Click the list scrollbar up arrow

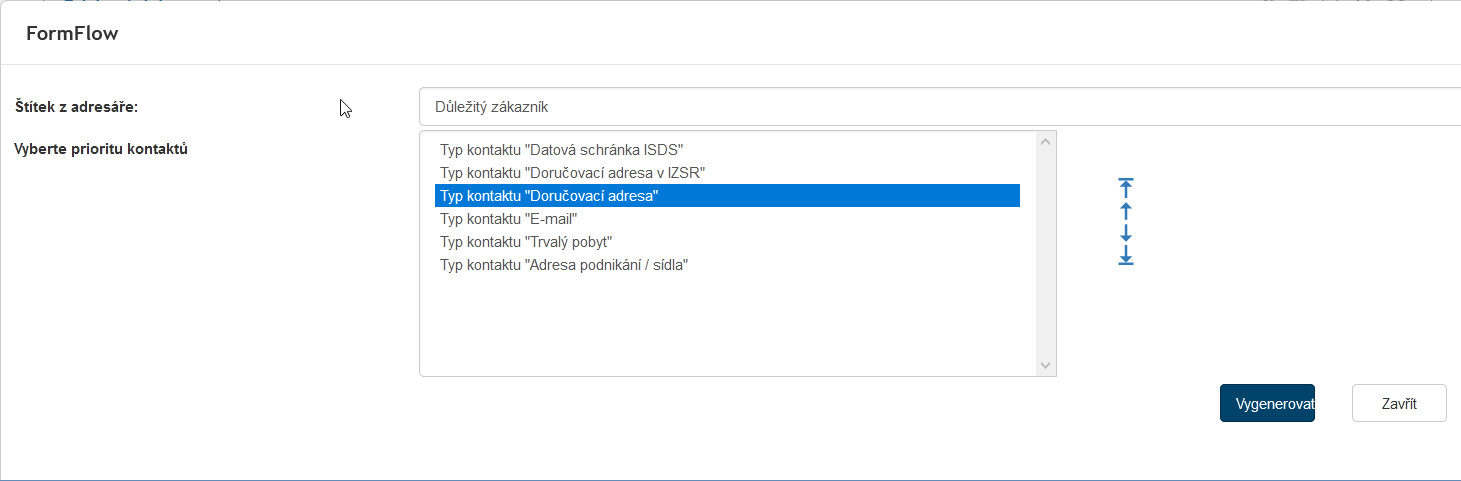click(1046, 142)
